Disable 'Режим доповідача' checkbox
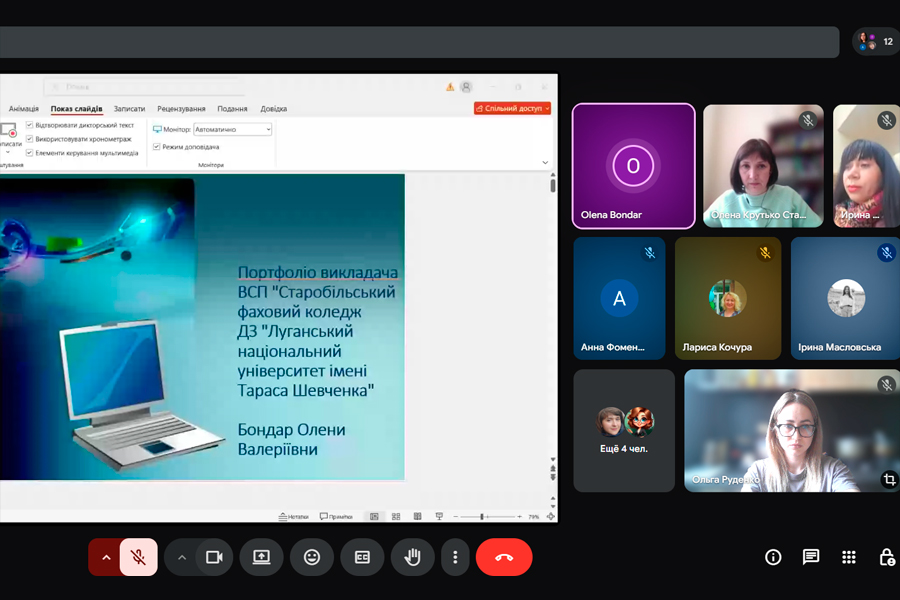Screen dimensions: 900x600 157,147
